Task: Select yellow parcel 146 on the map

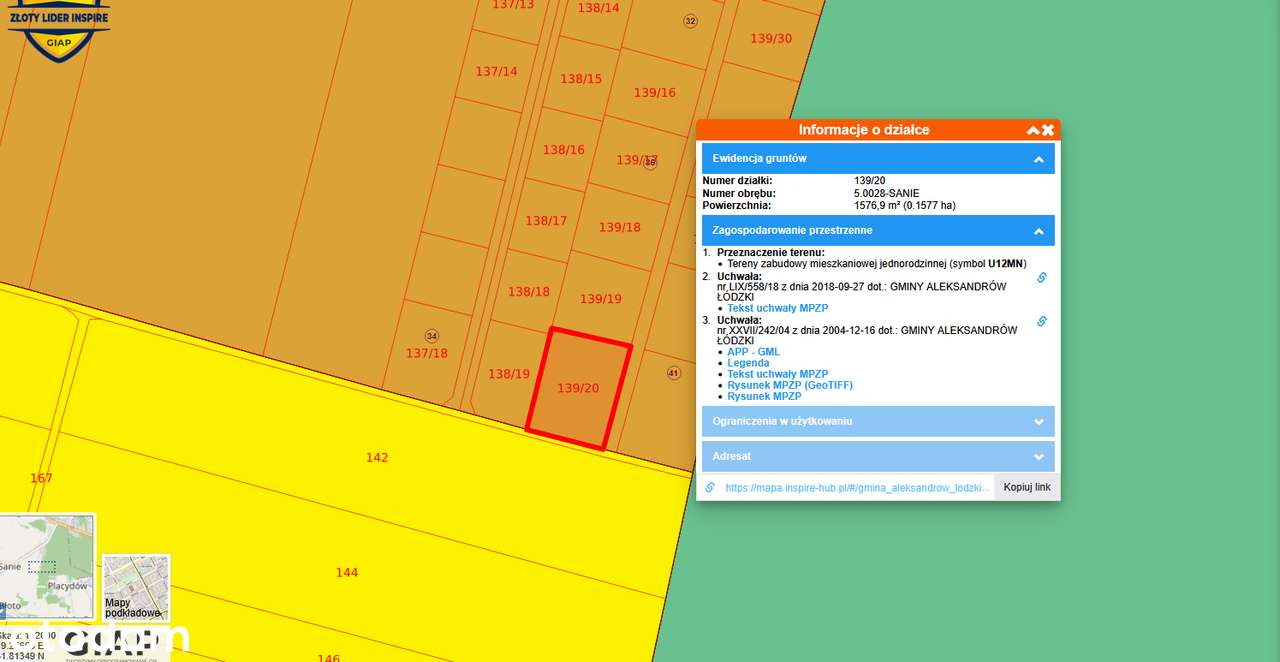Action: coord(328,658)
